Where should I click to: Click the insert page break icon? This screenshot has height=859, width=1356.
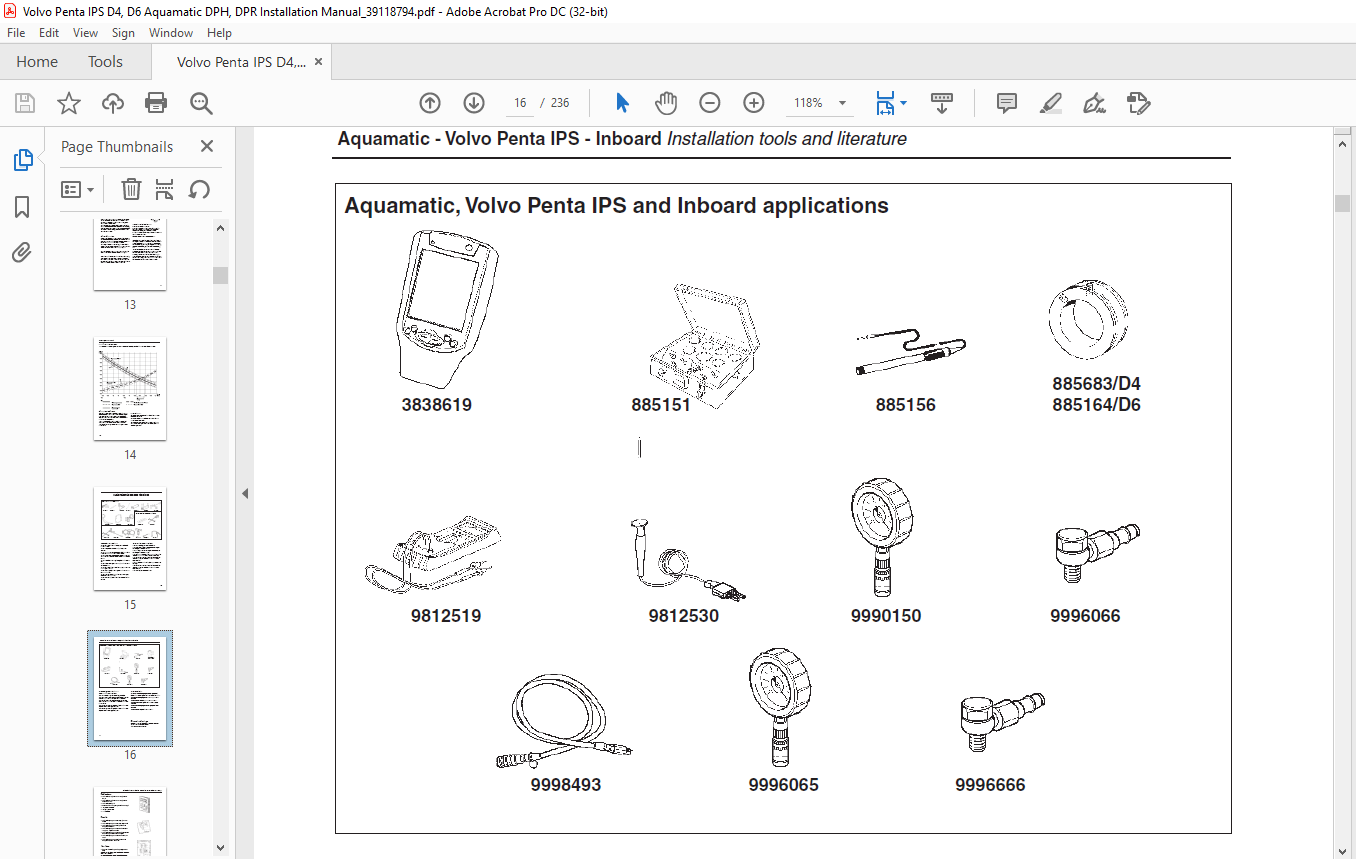click(x=165, y=189)
